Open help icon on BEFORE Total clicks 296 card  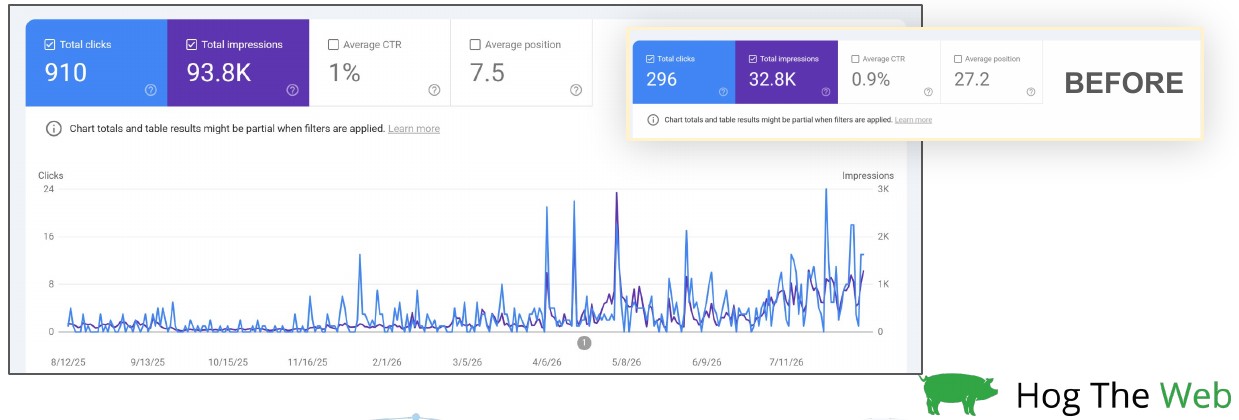click(724, 92)
